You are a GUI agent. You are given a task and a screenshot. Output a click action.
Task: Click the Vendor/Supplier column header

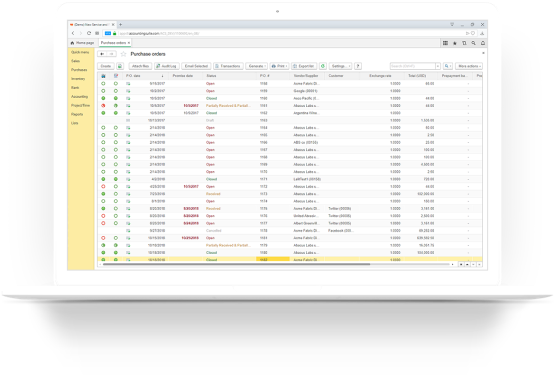coord(306,76)
